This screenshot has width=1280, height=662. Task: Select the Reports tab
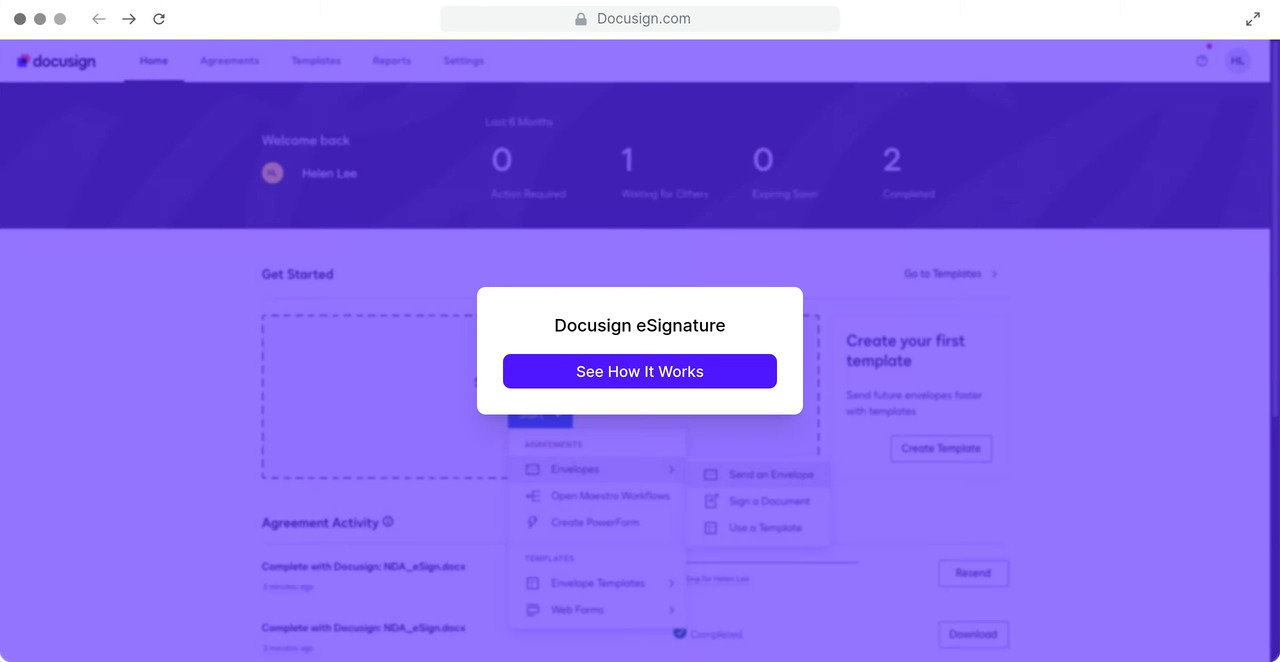coord(391,61)
